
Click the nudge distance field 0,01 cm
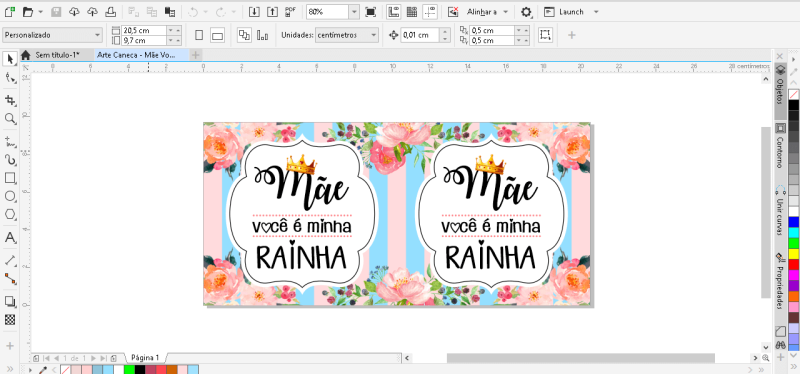420,35
